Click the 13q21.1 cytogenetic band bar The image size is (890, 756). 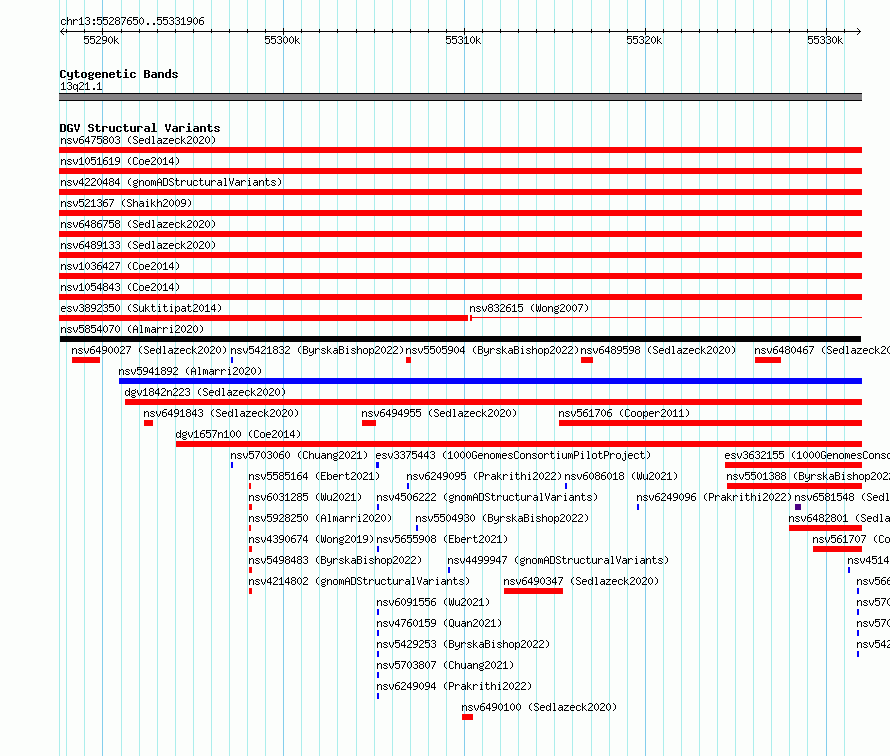460,97
